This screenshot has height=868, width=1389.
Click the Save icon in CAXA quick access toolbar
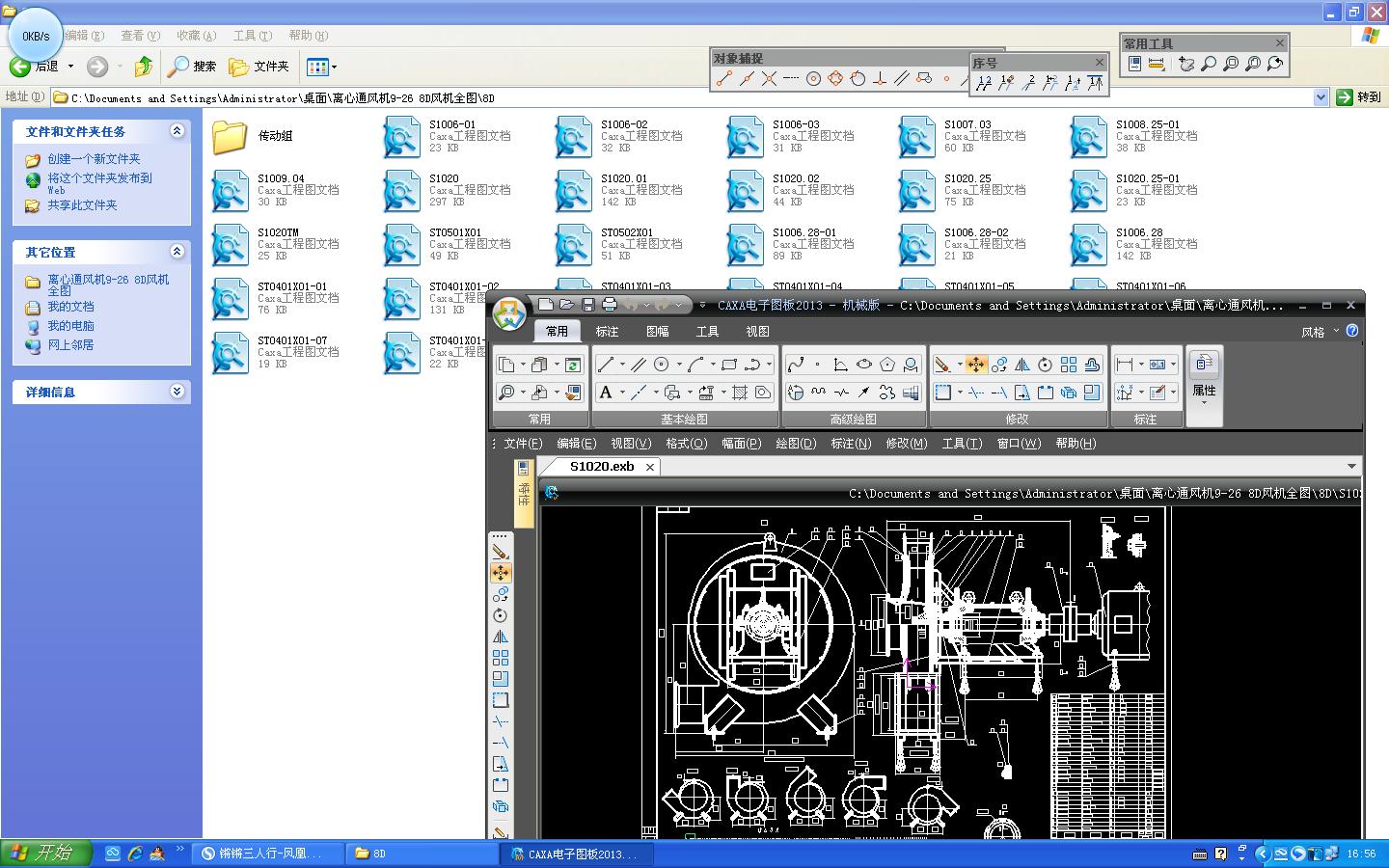[588, 305]
